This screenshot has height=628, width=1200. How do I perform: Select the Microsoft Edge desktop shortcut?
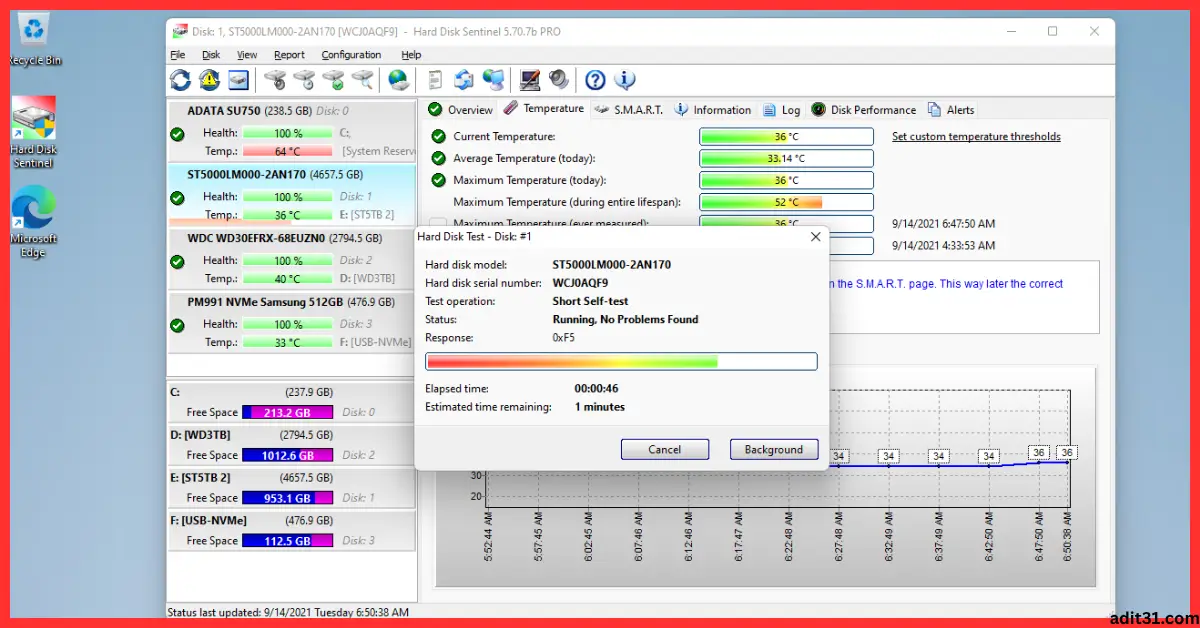click(34, 222)
